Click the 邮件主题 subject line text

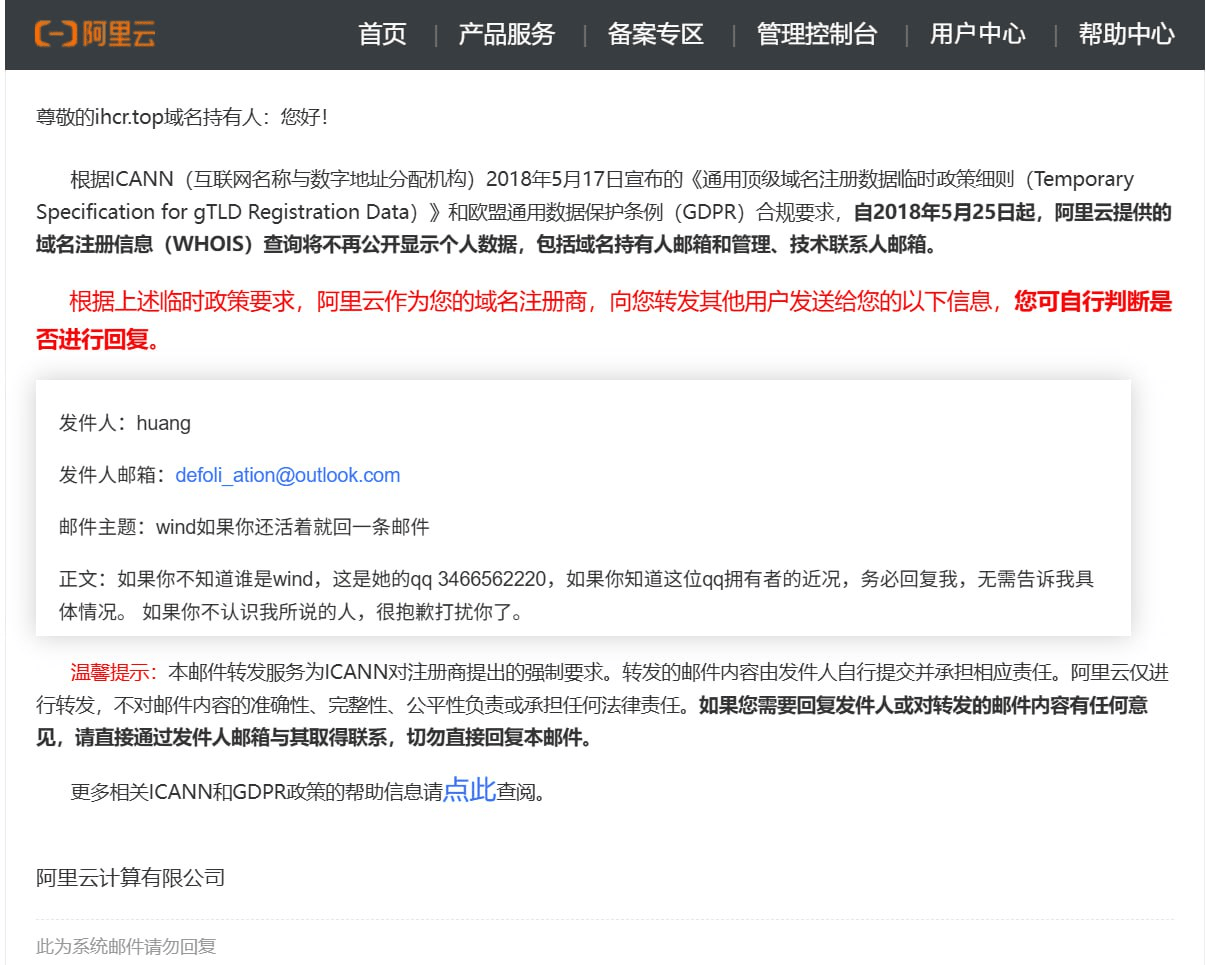click(244, 527)
